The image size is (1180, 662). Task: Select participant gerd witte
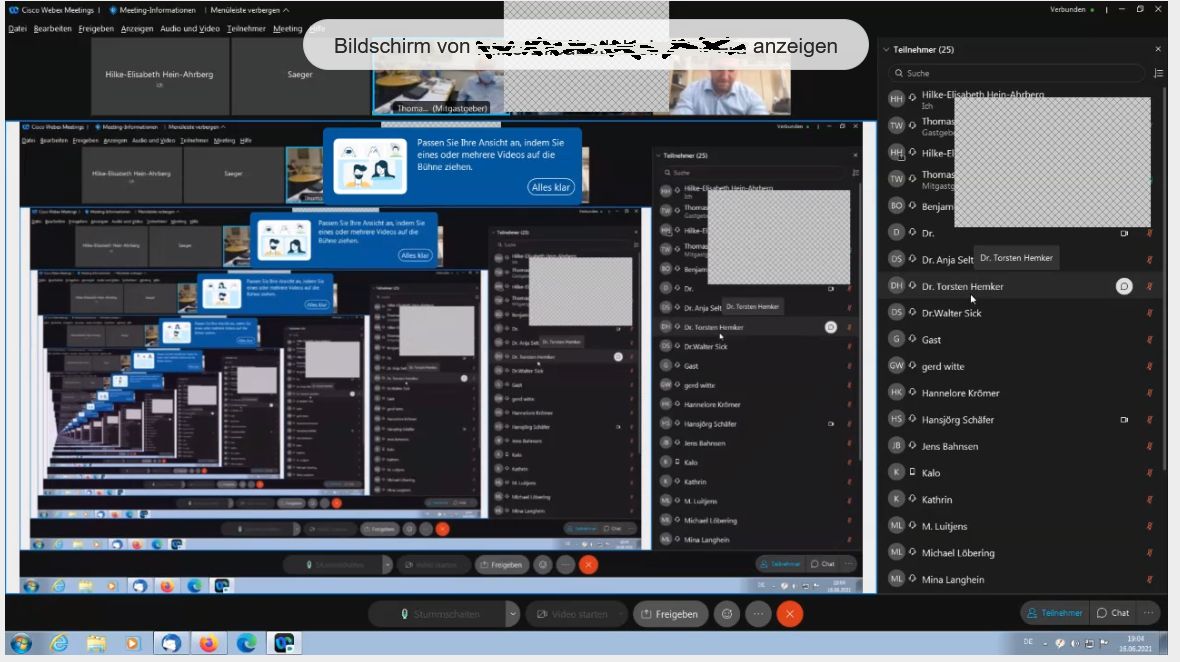coord(1020,366)
